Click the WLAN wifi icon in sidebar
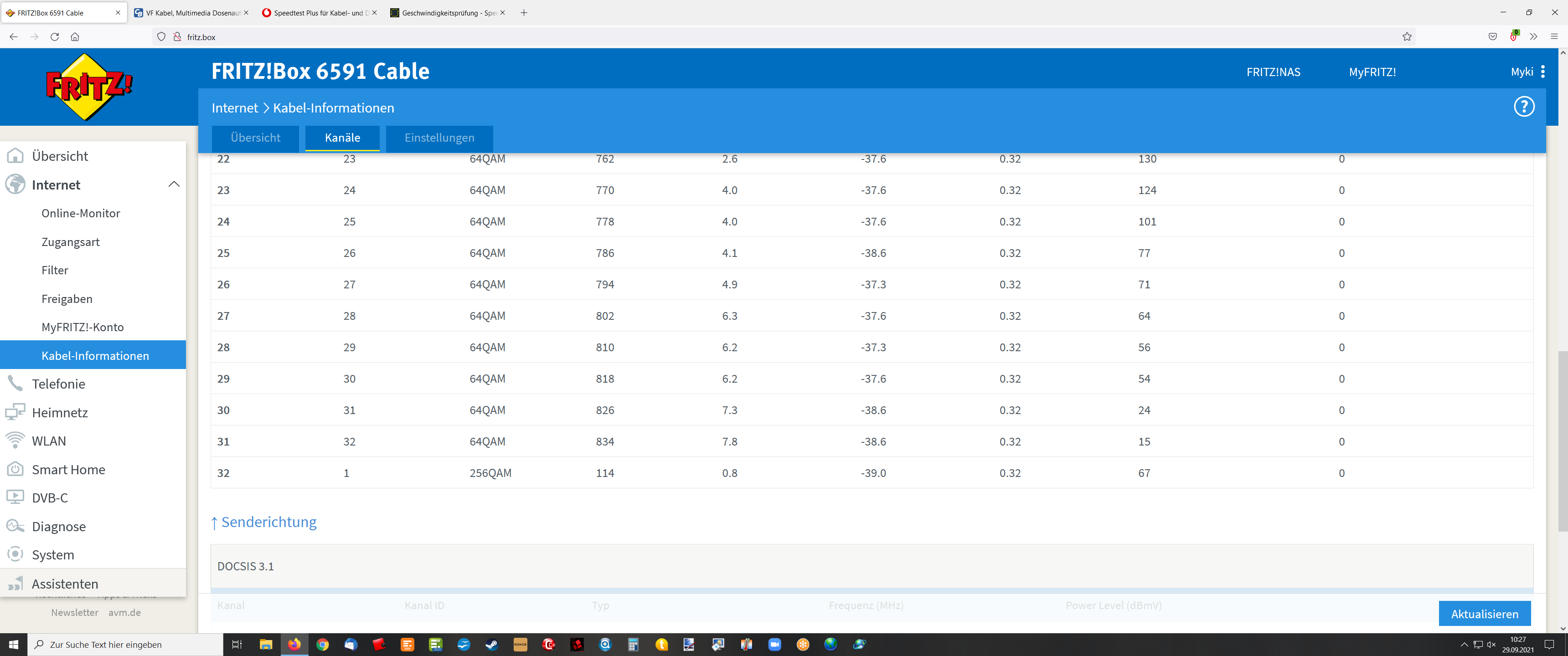 coord(15,441)
